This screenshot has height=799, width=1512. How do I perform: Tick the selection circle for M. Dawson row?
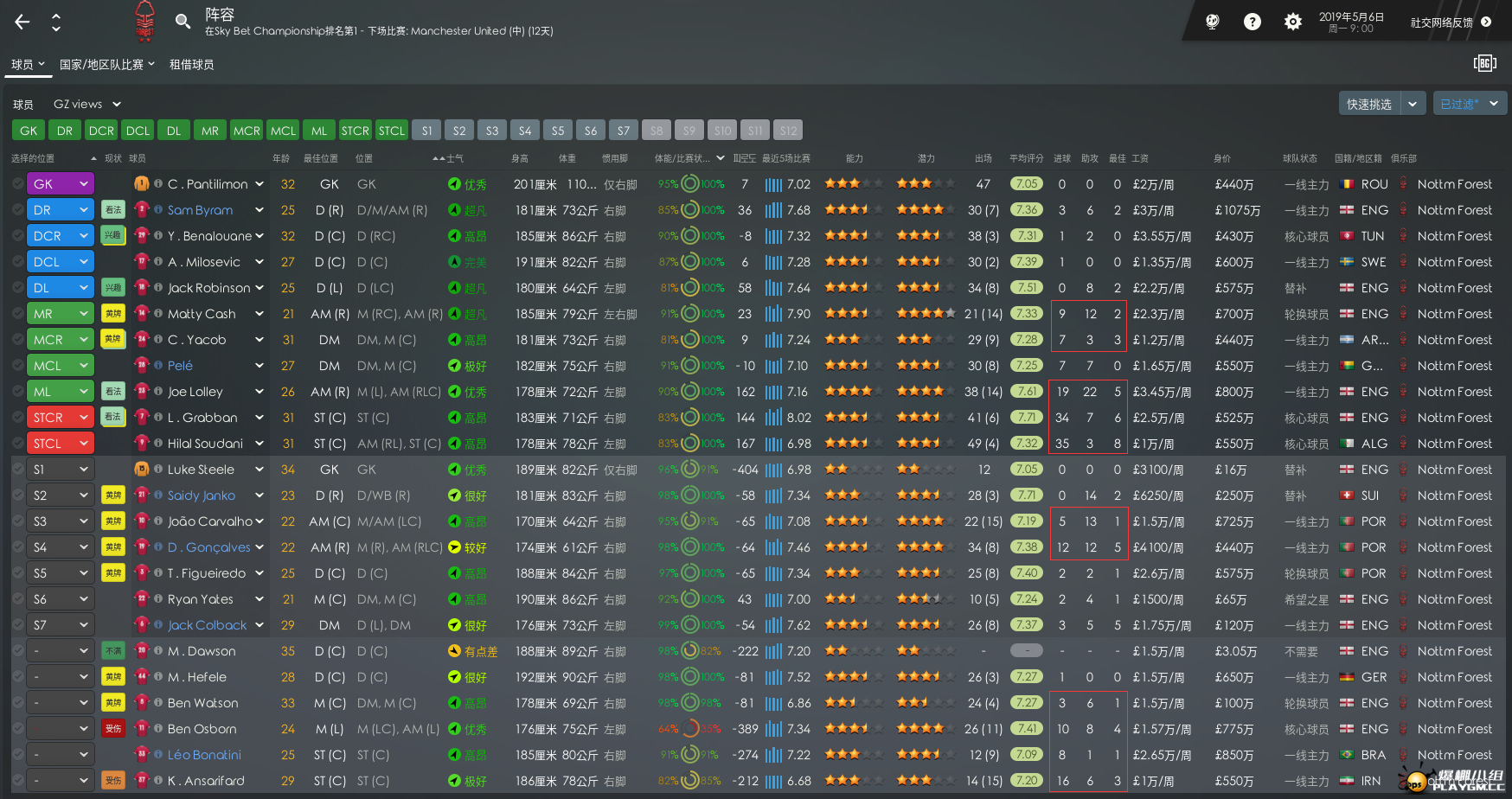click(18, 651)
